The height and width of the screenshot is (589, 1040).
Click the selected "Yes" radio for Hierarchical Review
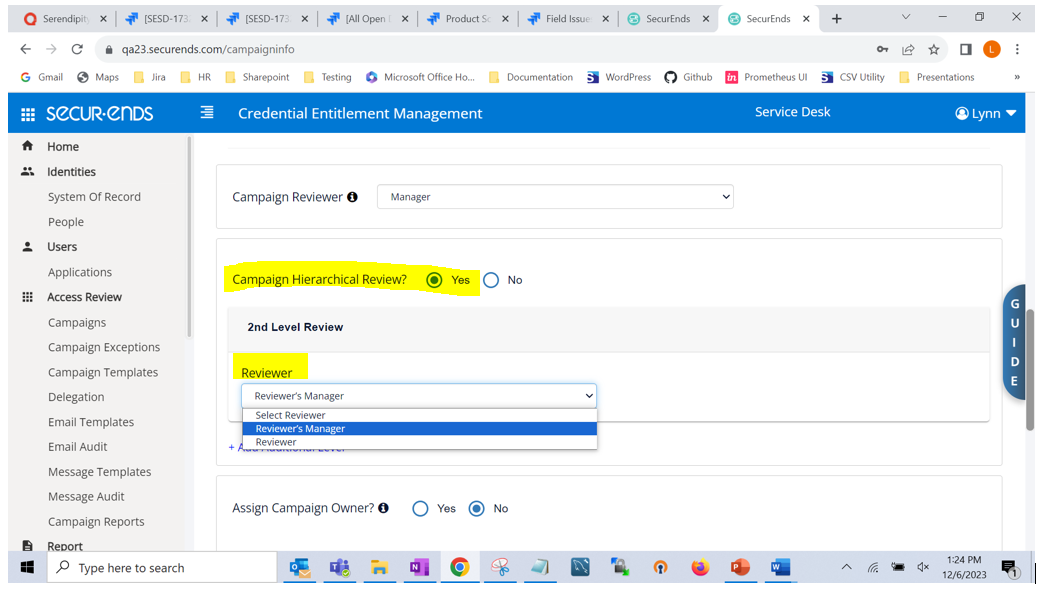click(435, 280)
